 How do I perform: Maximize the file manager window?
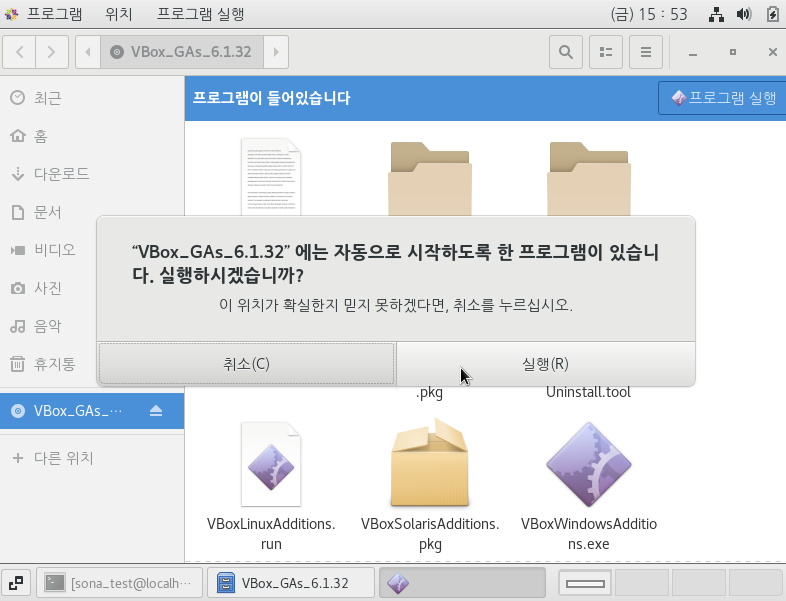pos(733,52)
